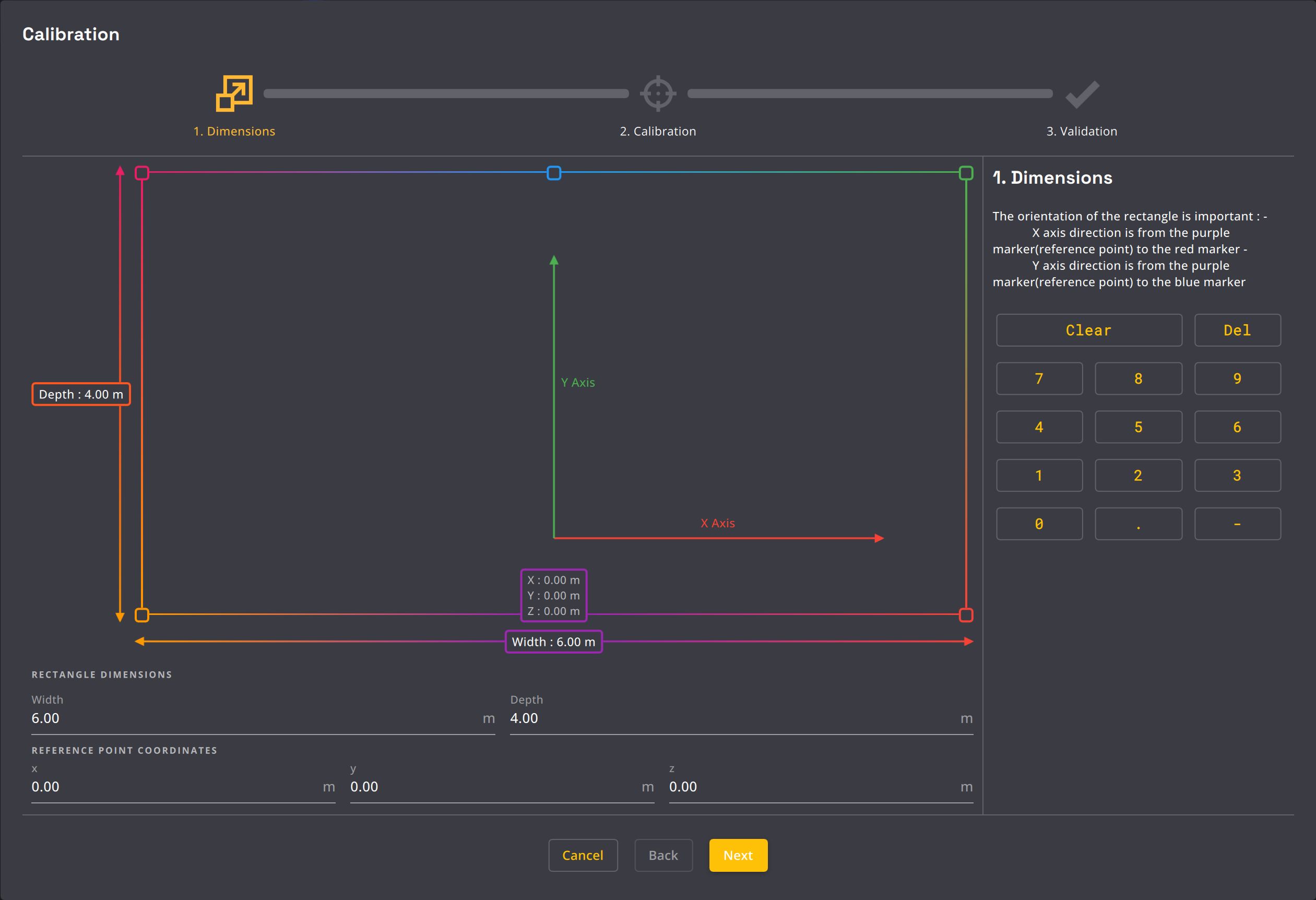Click the purple reference point XYZ box
This screenshot has width=1316, height=900.
click(553, 595)
